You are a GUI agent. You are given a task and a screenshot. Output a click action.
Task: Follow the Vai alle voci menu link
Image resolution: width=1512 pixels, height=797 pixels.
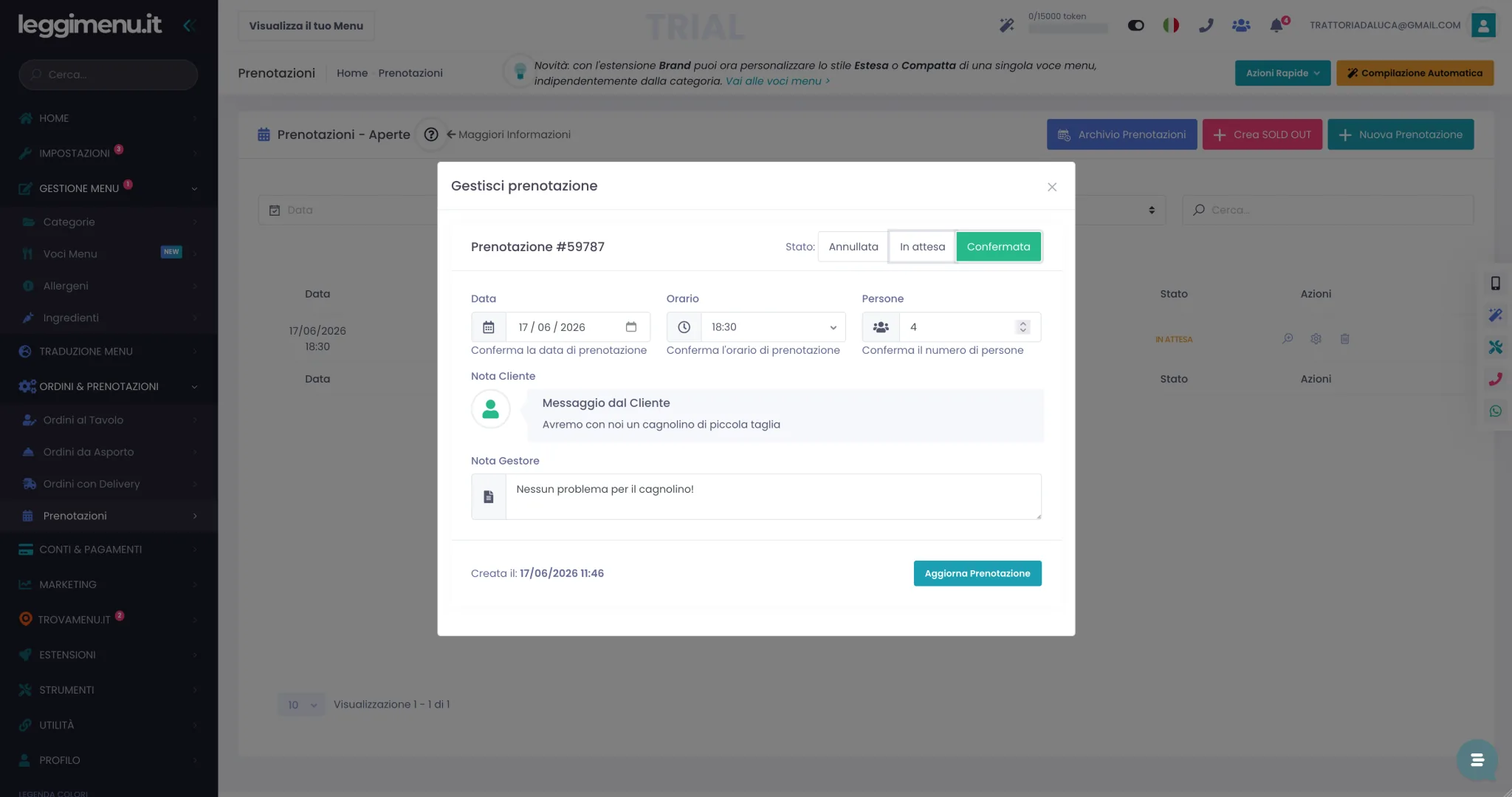tap(777, 81)
